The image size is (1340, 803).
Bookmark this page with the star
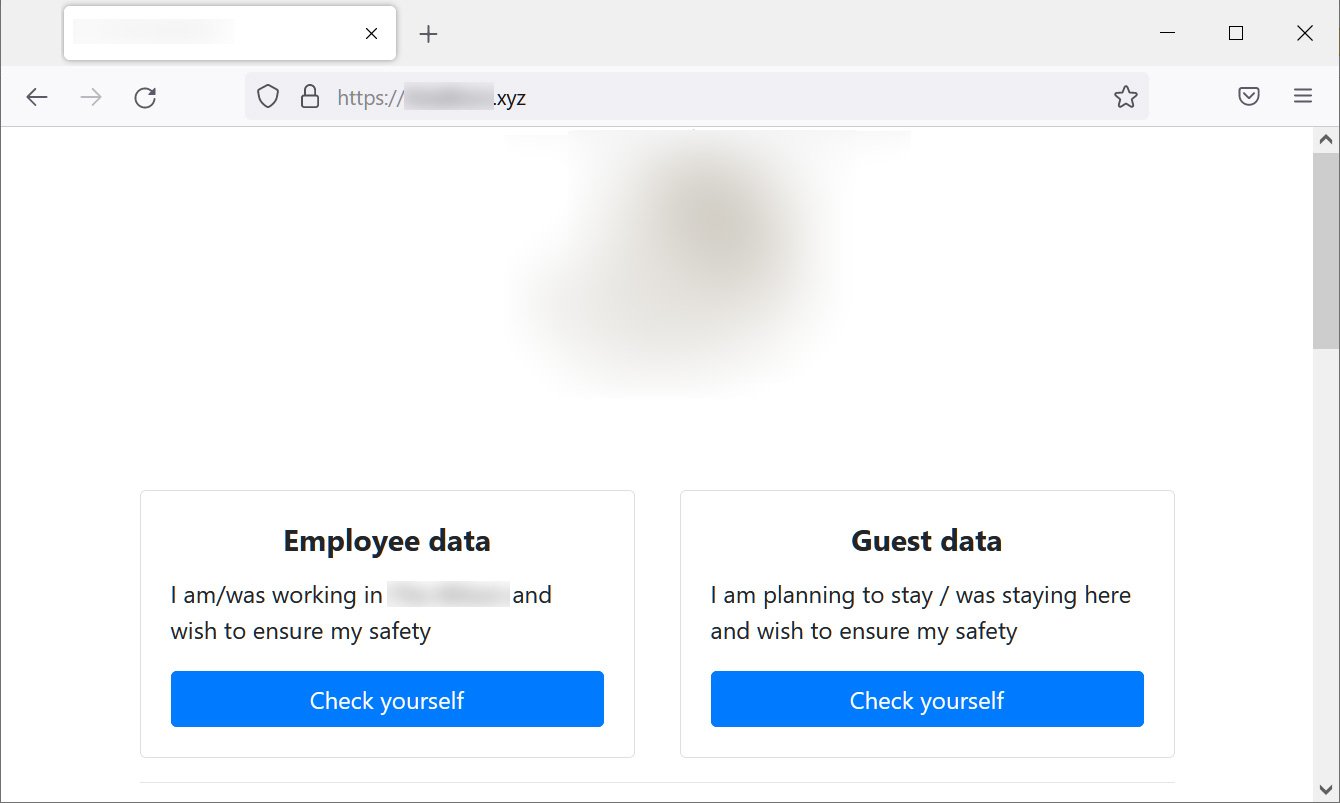[x=1126, y=97]
